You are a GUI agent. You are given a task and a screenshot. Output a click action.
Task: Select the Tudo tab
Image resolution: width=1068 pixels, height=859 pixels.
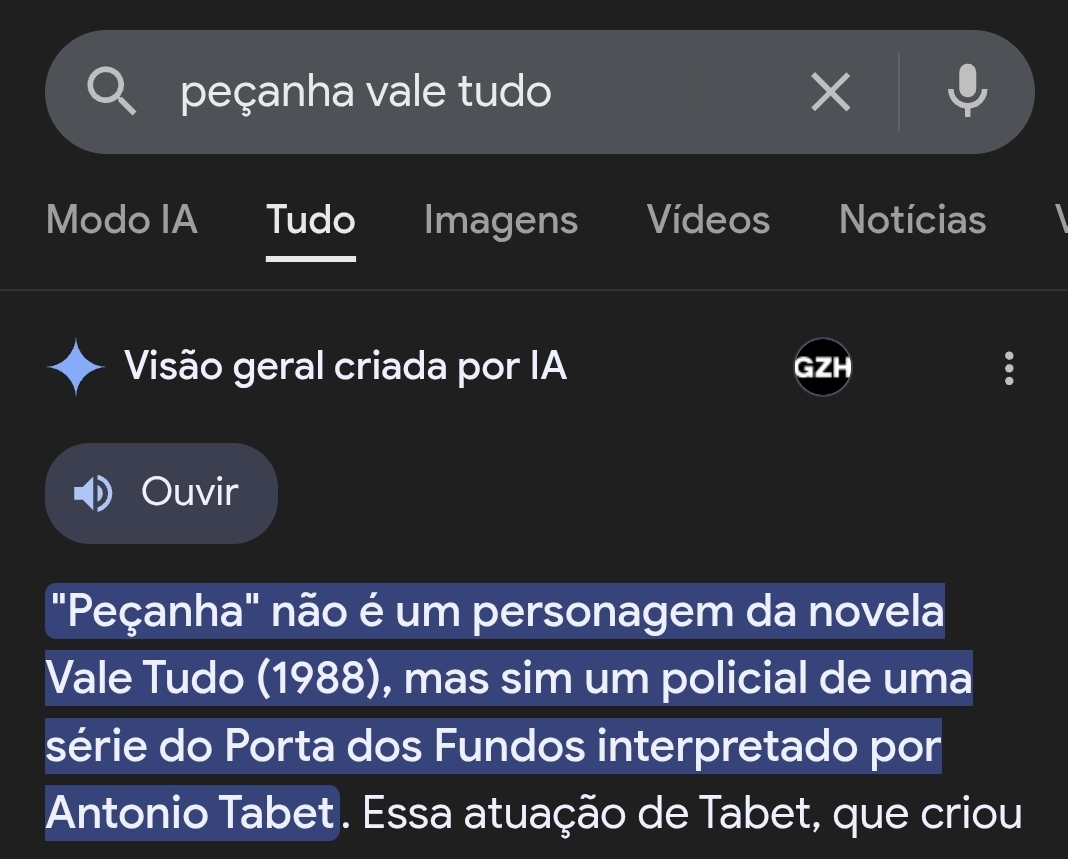[311, 220]
